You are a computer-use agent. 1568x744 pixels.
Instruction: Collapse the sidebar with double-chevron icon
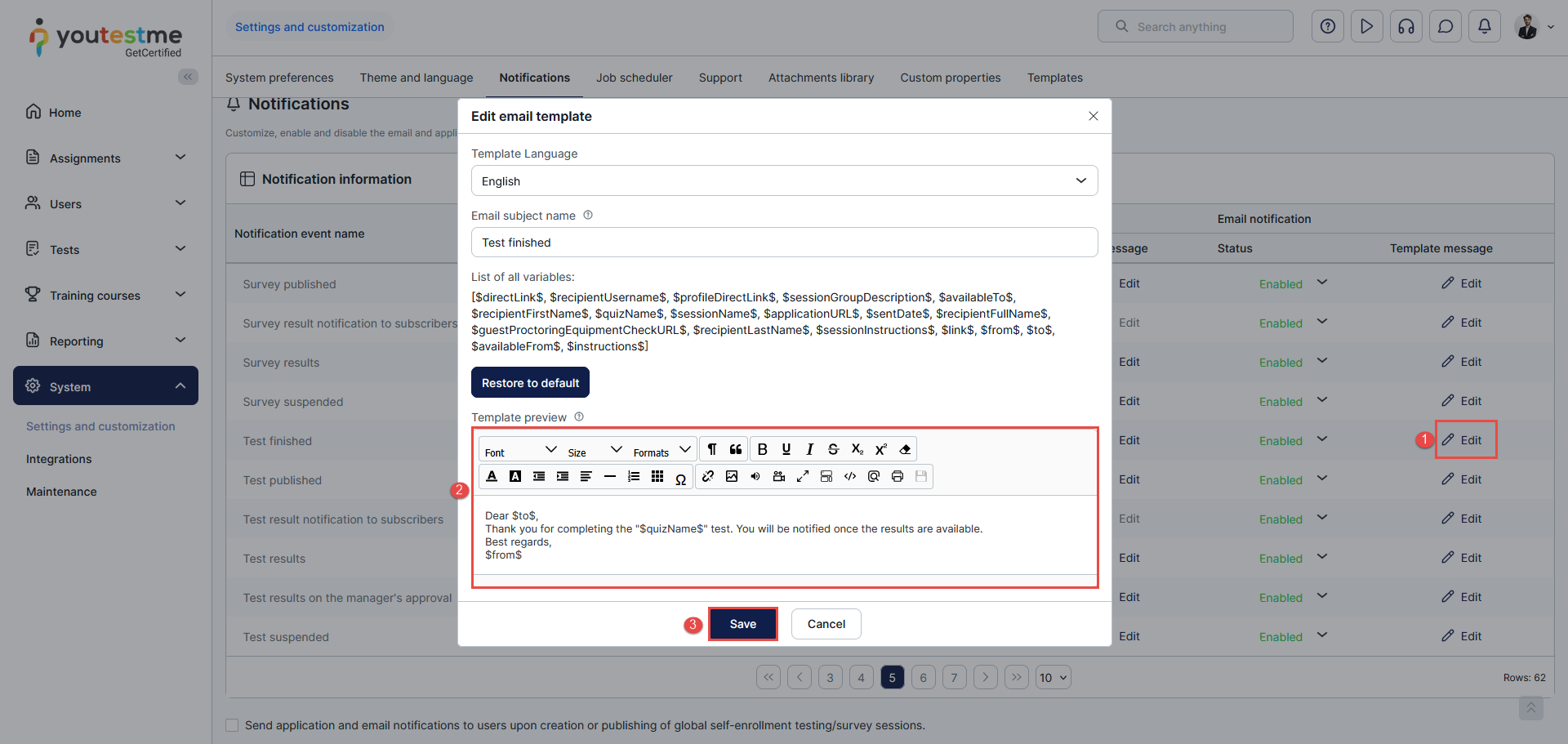(x=188, y=77)
